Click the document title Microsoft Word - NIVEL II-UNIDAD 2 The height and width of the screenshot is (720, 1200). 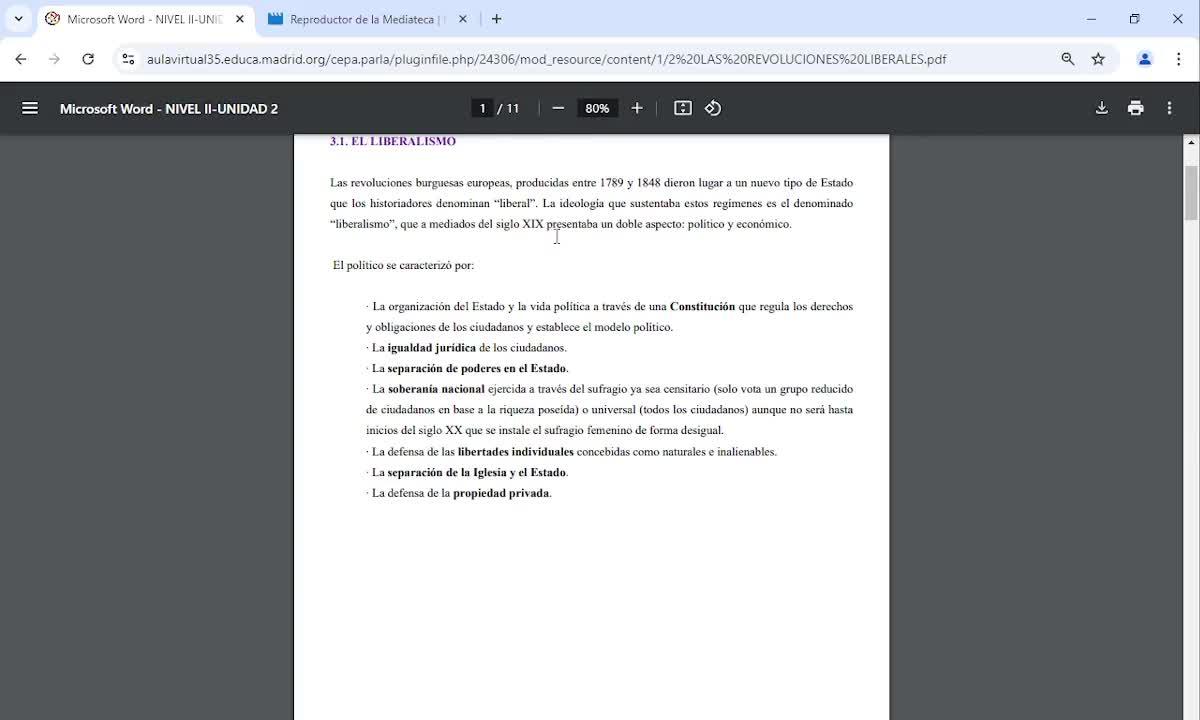(169, 108)
